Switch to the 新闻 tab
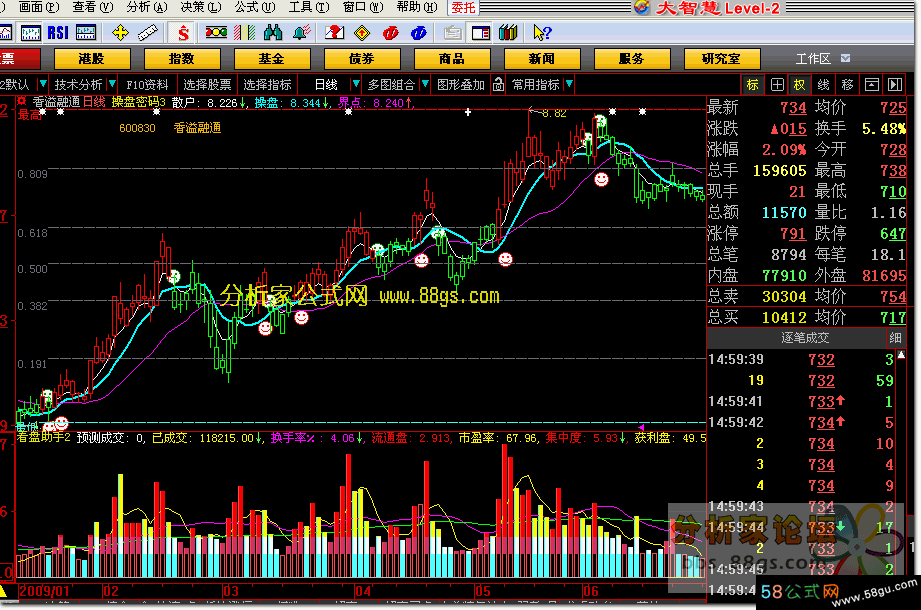Viewport: 921px width, 610px height. (x=542, y=59)
